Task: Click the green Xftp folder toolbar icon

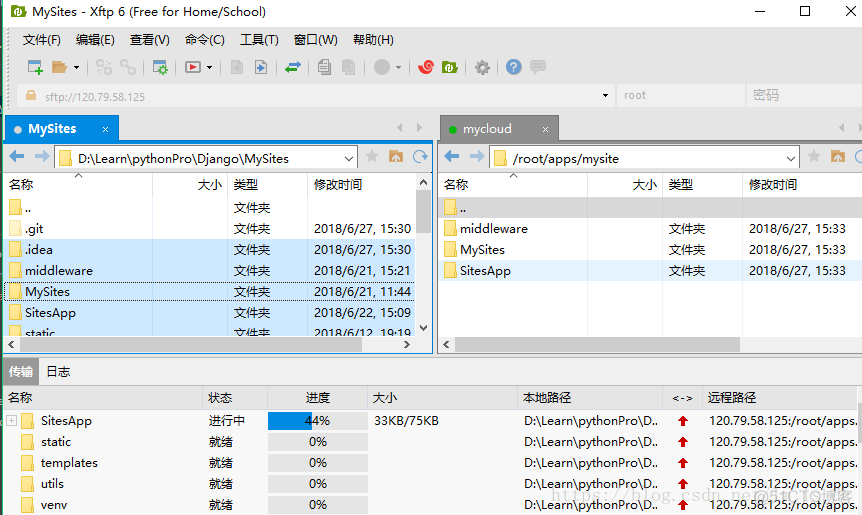Action: point(450,67)
